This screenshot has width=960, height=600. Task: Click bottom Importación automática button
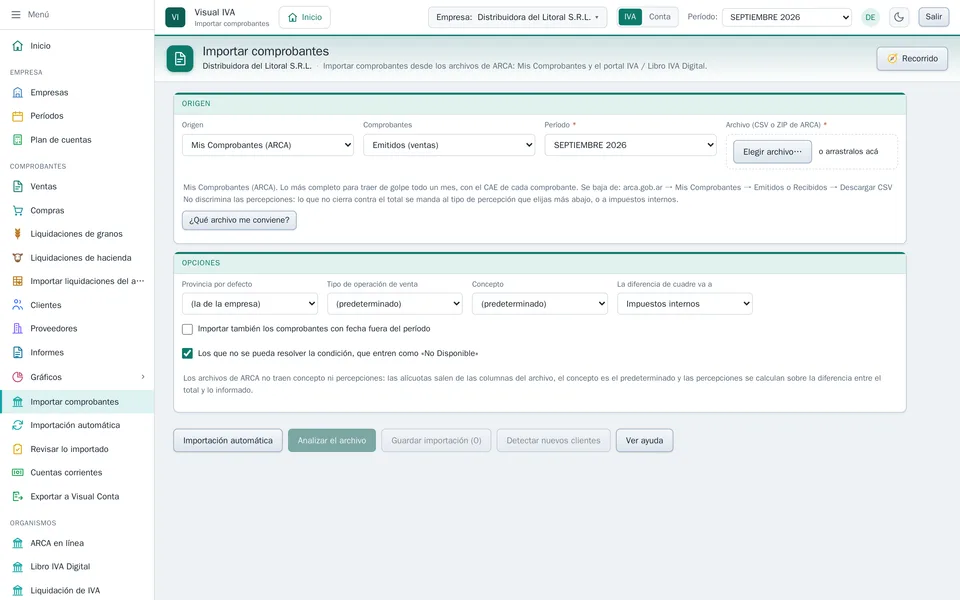tap(228, 441)
